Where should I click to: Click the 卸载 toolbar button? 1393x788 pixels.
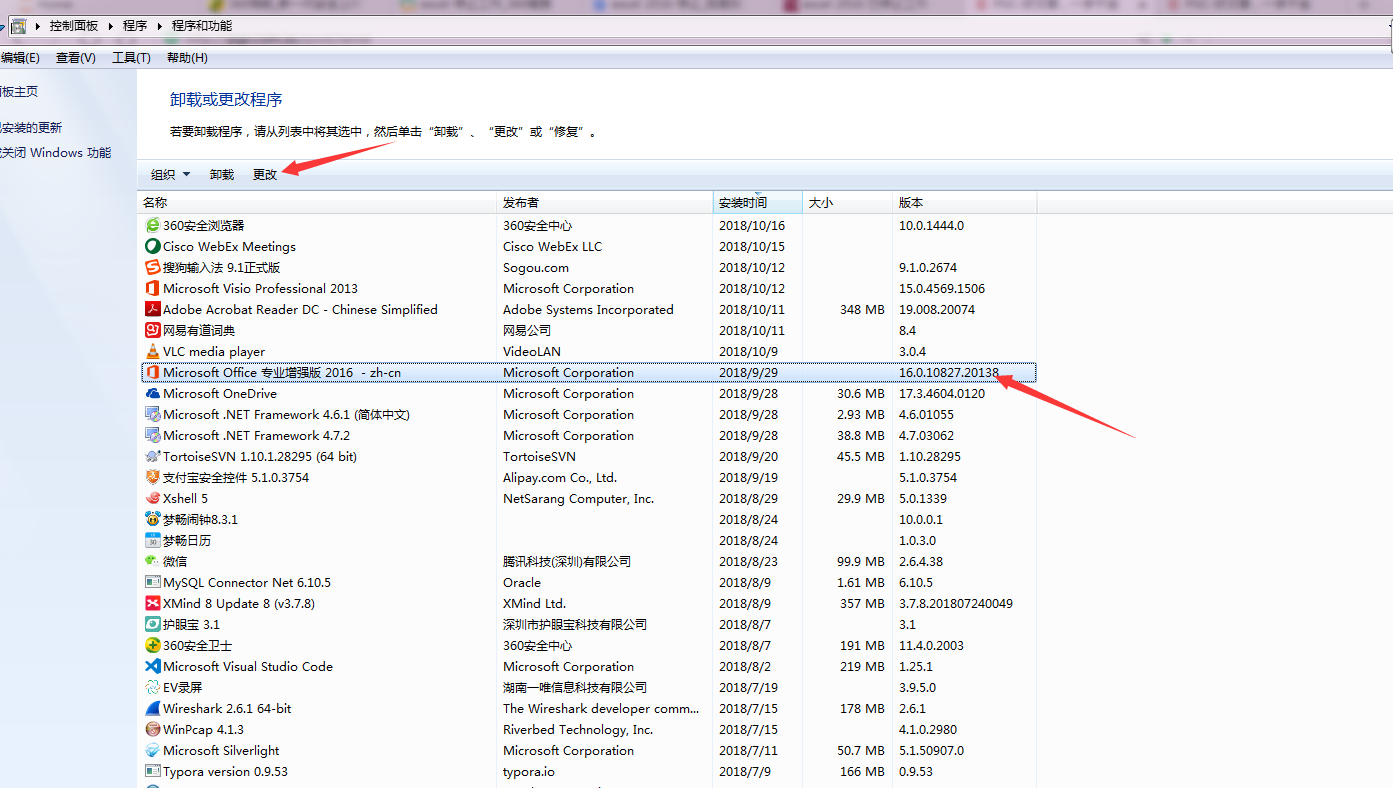[x=221, y=174]
